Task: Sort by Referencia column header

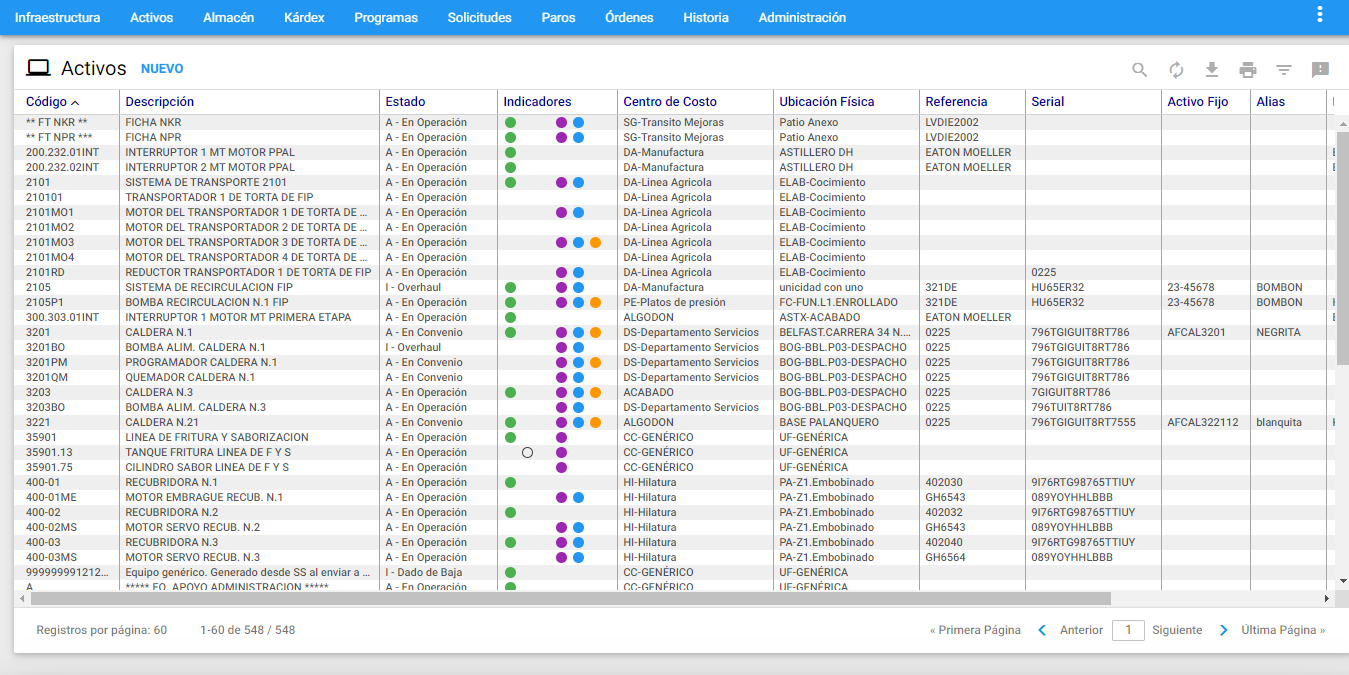Action: pyautogui.click(x=956, y=101)
